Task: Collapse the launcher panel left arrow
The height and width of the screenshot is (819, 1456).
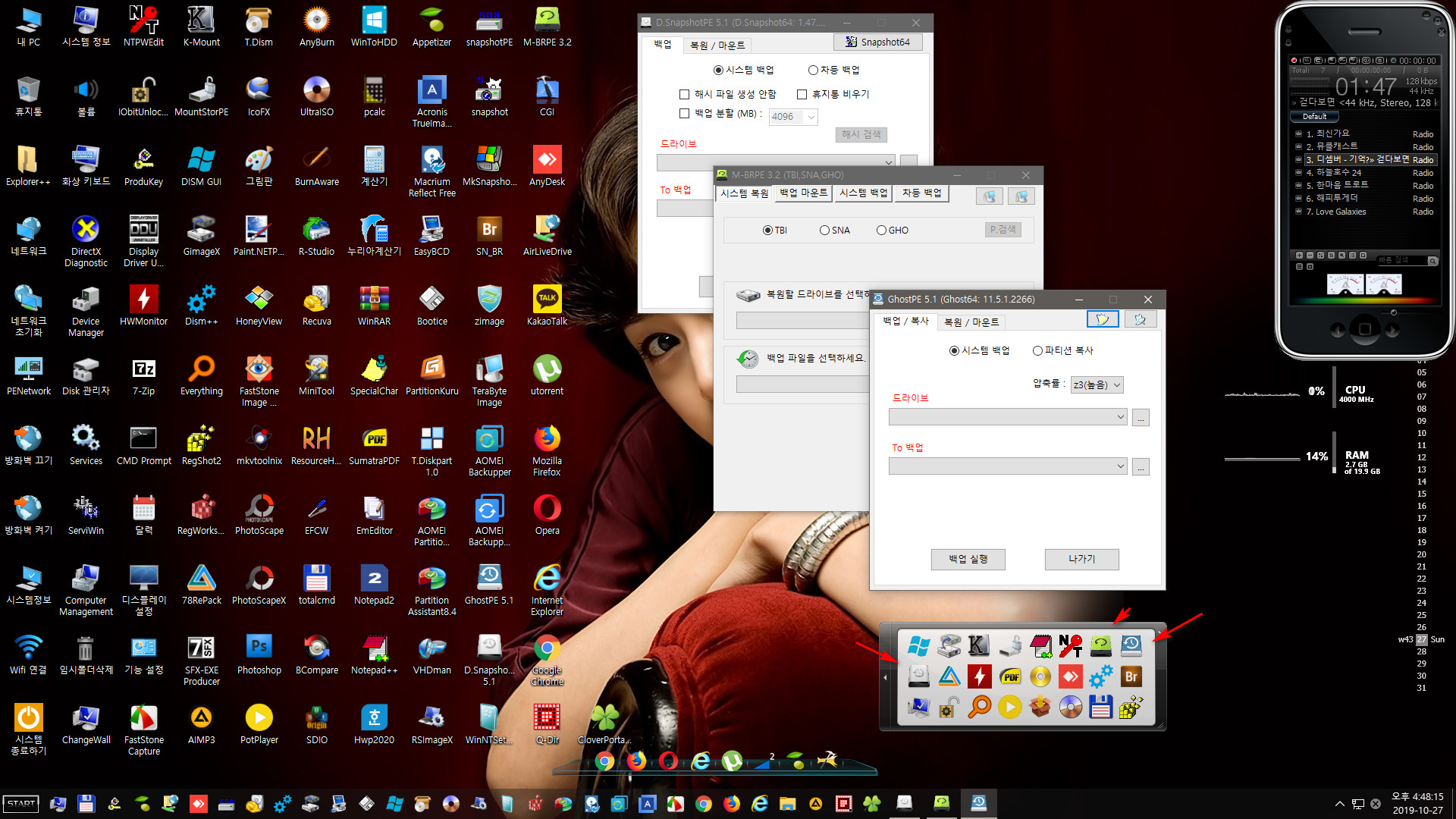Action: click(885, 677)
